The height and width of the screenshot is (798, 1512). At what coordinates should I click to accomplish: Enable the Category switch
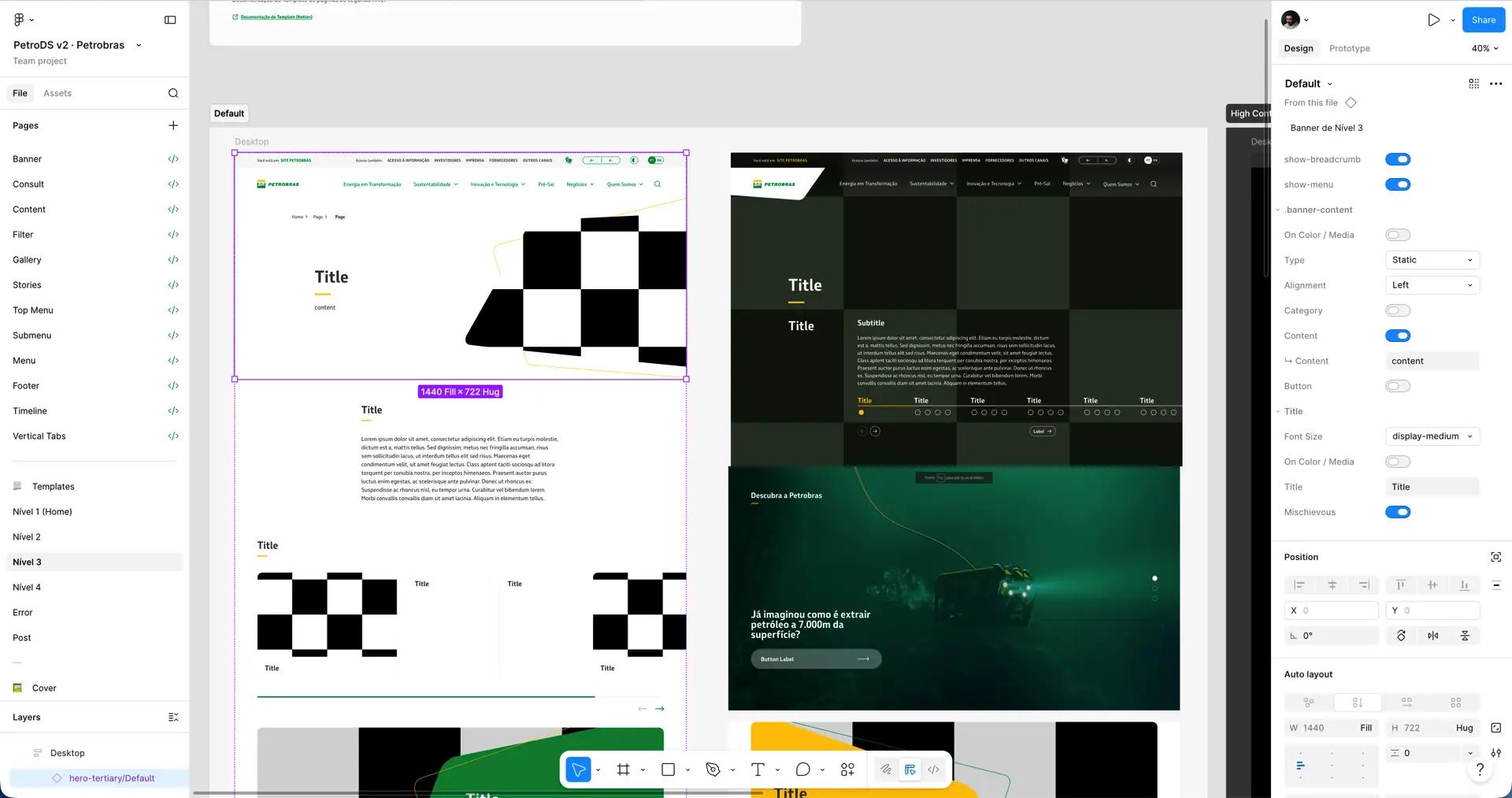point(1398,310)
